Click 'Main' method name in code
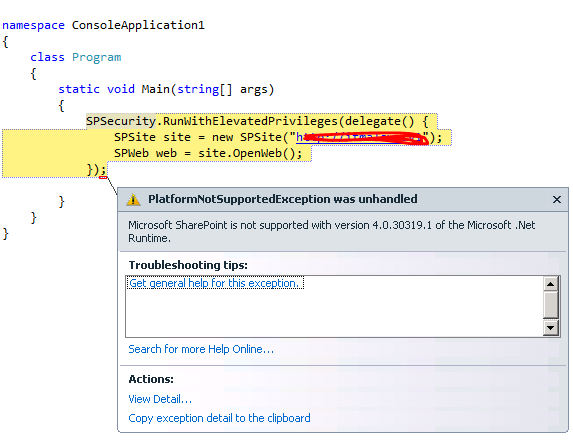This screenshot has width=573, height=443. 155,89
